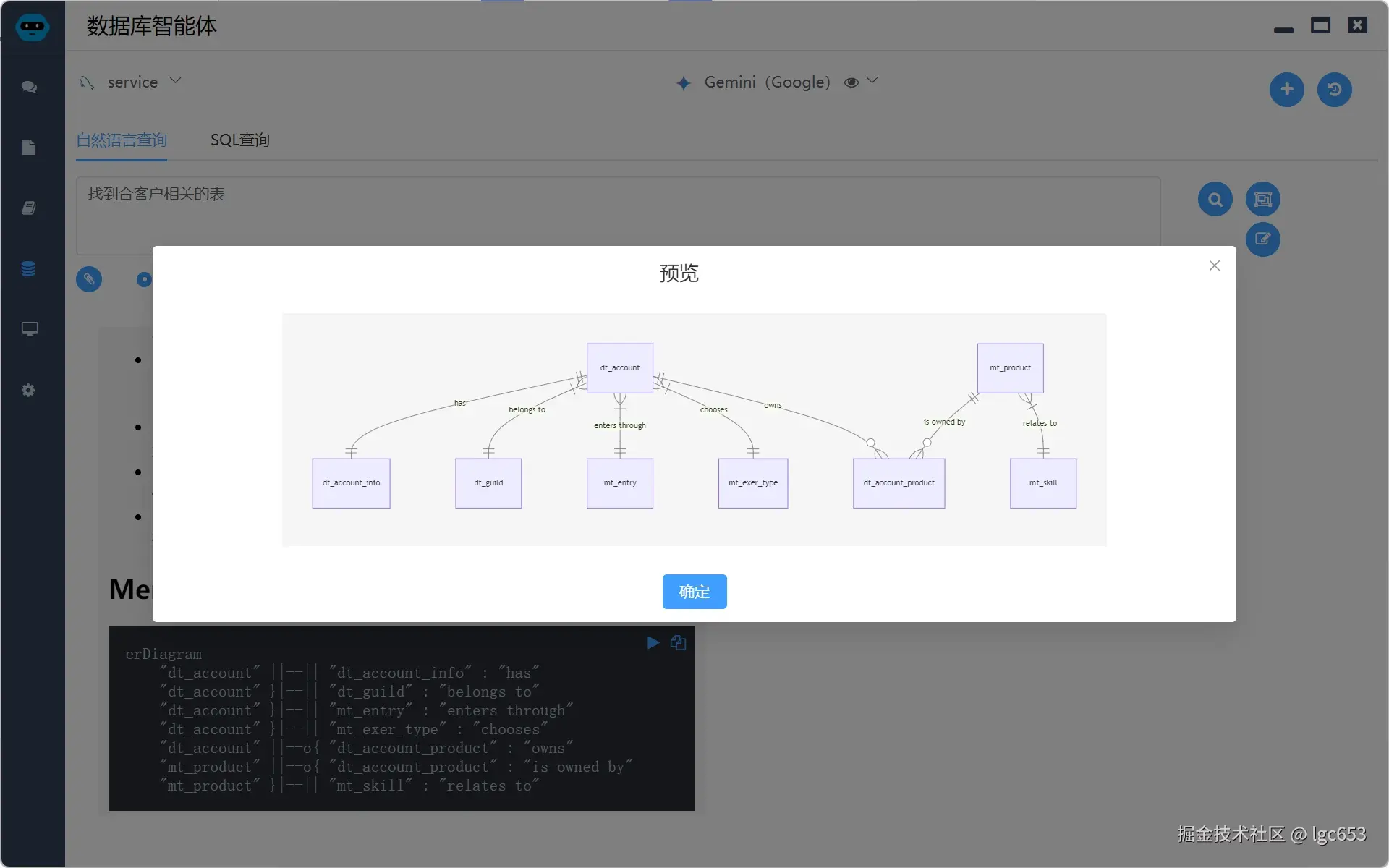Run the Mermaid code with play icon

coord(653,643)
